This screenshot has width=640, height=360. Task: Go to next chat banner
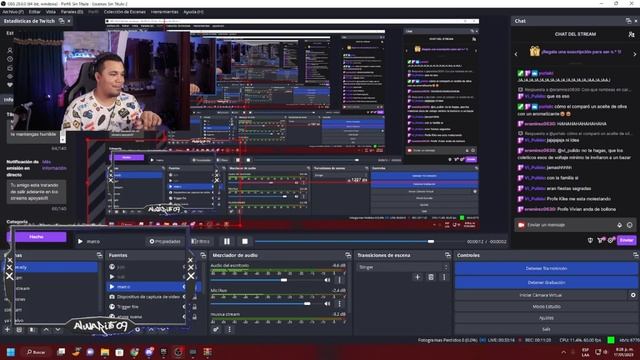(634, 54)
